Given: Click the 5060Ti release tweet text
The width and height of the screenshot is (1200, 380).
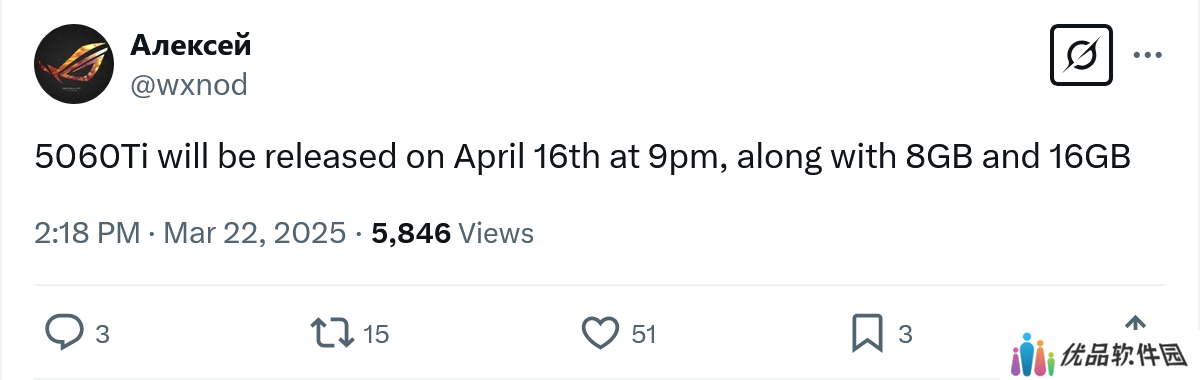Looking at the screenshot, I should coord(583,157).
